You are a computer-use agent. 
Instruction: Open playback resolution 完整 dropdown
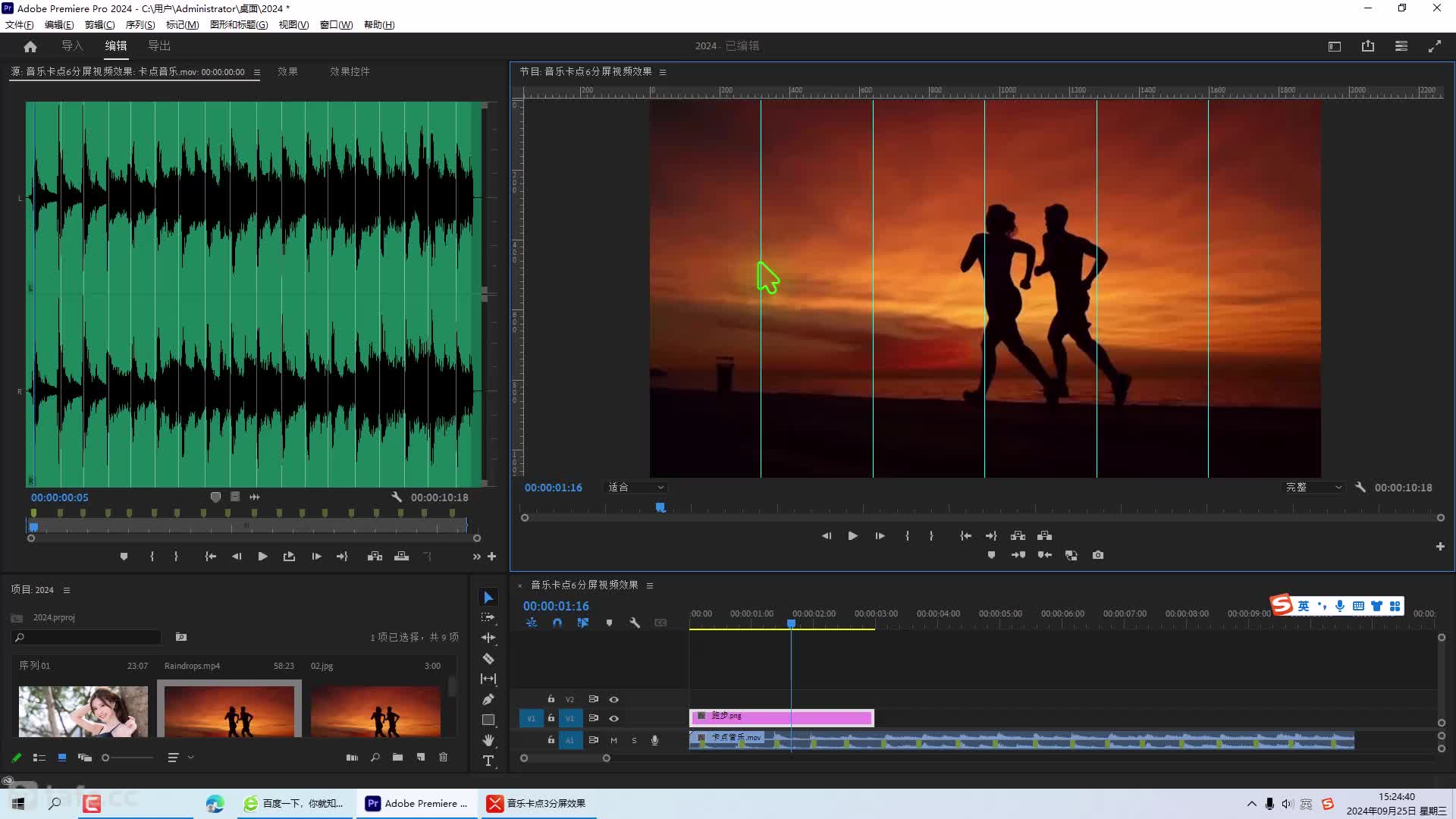pyautogui.click(x=1313, y=487)
